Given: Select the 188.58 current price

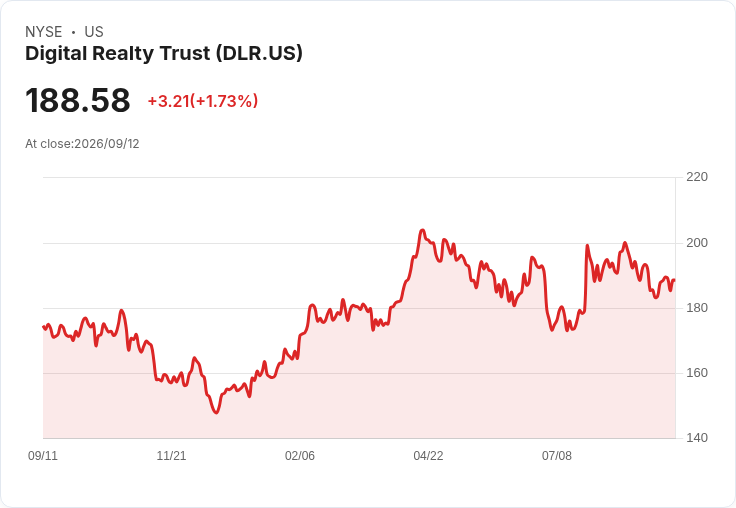Looking at the screenshot, I should coord(77,100).
